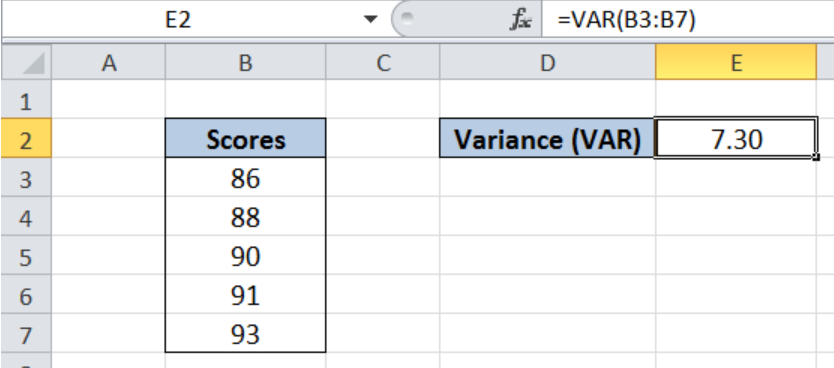Select column C header

point(383,63)
